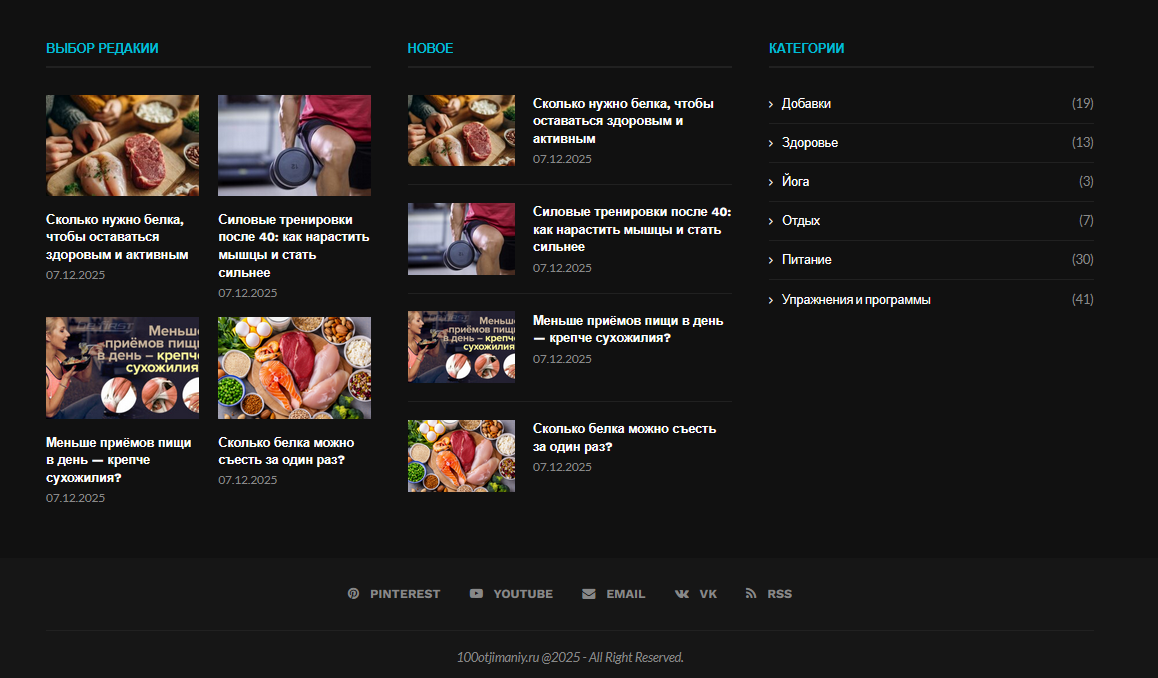Click the tendons banner thumbnail in Выбор редакции
The width and height of the screenshot is (1158, 678).
pos(123,369)
